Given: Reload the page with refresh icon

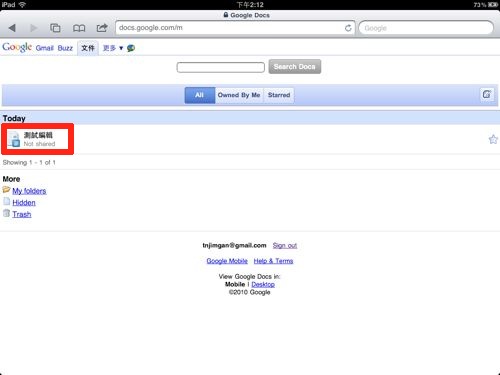Looking at the screenshot, I should (x=348, y=28).
